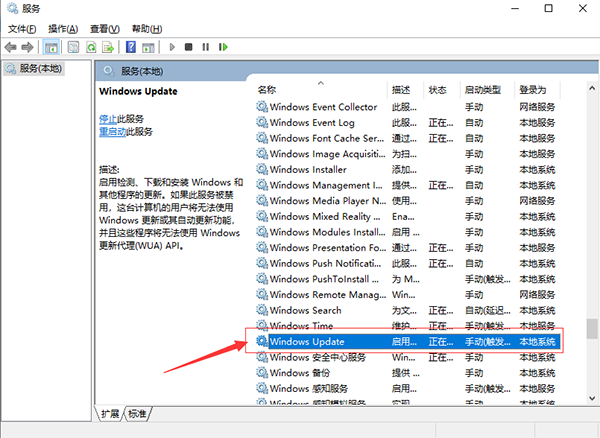Switch to the 扩展 tab
Image resolution: width=600 pixels, height=438 pixels.
tap(111, 414)
